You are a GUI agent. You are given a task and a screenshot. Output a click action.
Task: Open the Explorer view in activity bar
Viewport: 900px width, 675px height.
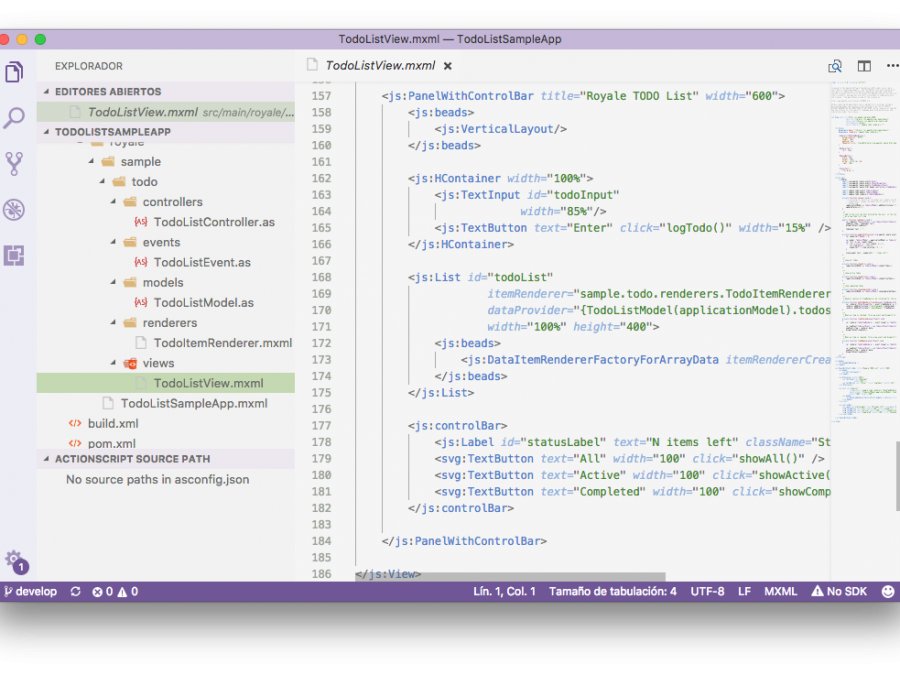tap(14, 72)
